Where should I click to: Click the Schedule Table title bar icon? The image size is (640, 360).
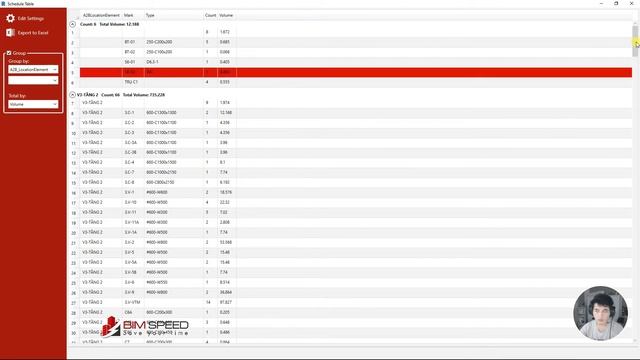point(3,3)
